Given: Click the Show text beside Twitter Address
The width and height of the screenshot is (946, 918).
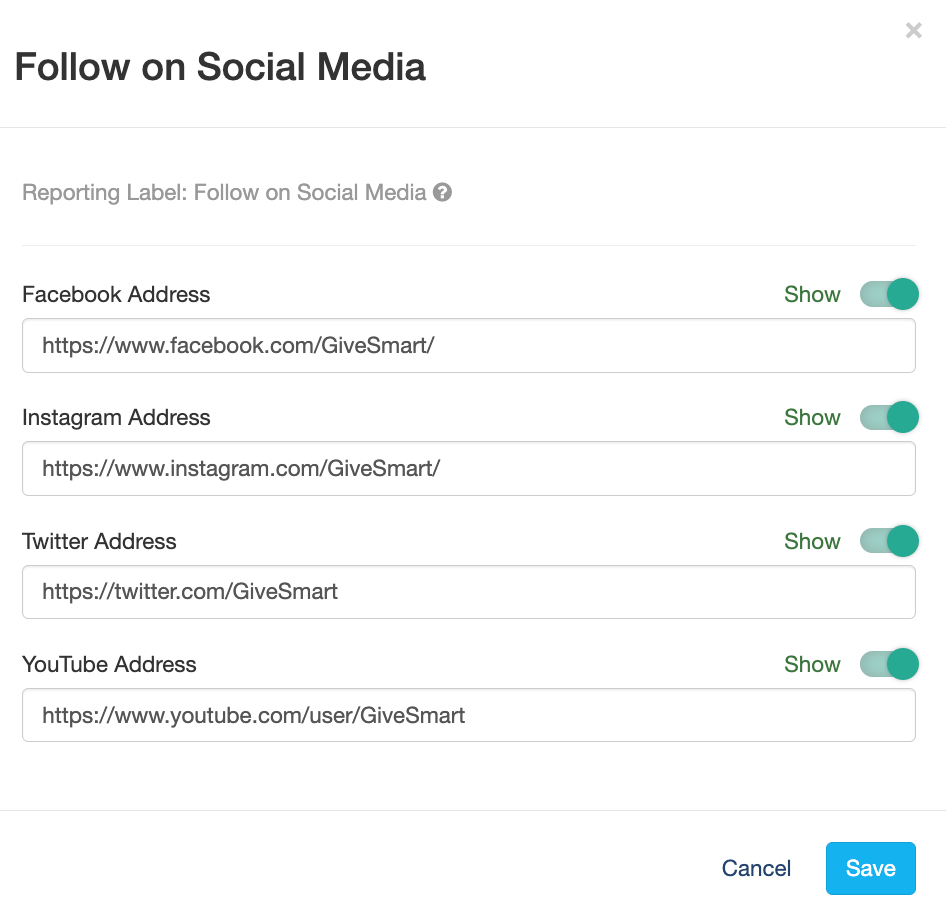Looking at the screenshot, I should [812, 541].
